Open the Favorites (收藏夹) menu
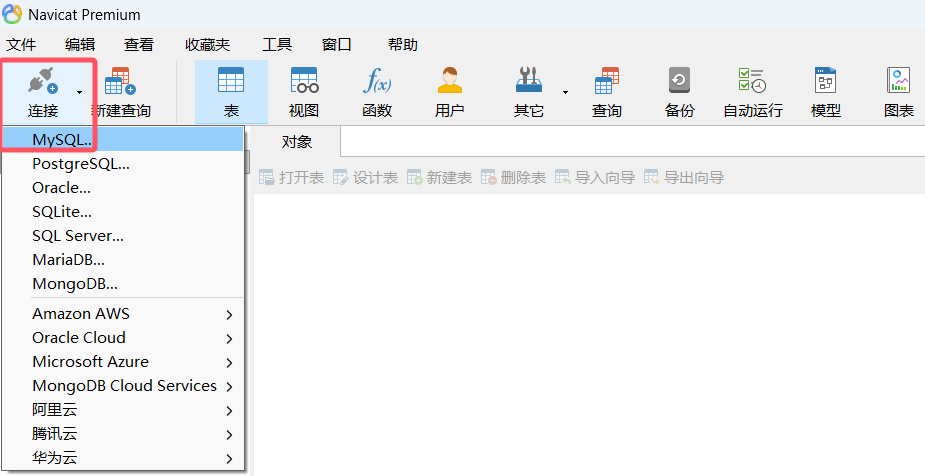925x476 pixels. tap(208, 45)
